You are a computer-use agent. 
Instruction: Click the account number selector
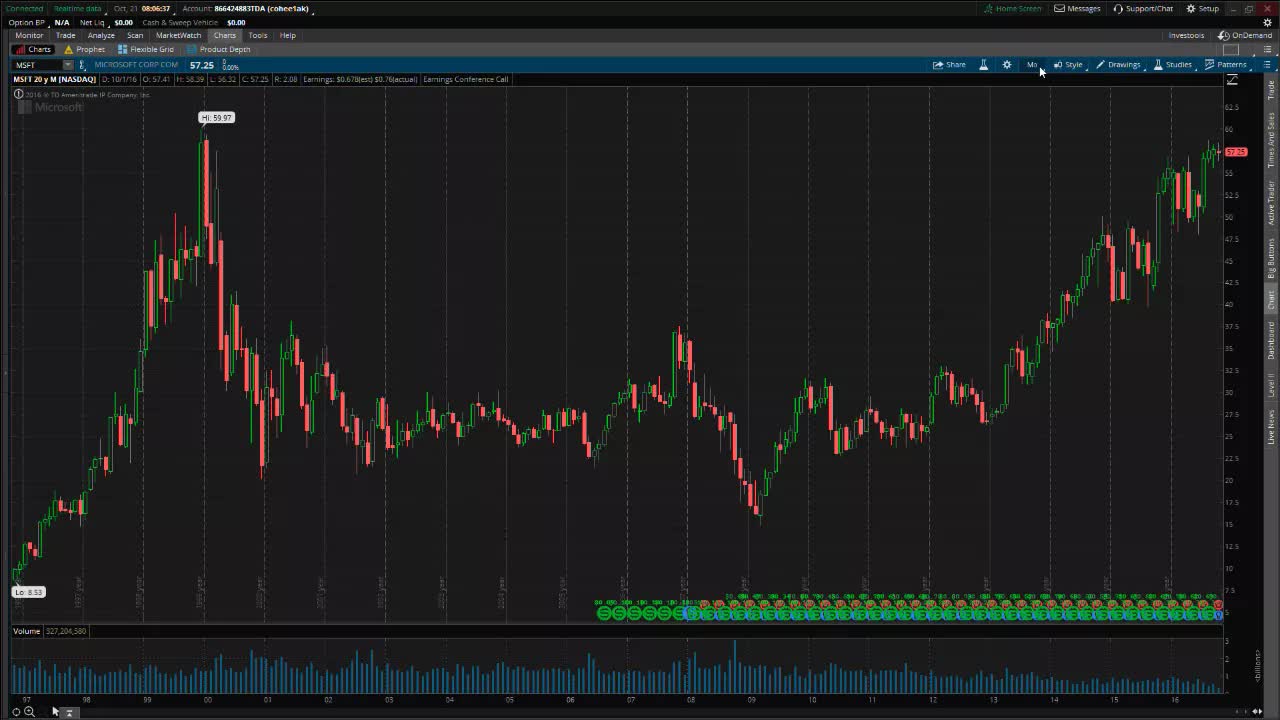261,8
